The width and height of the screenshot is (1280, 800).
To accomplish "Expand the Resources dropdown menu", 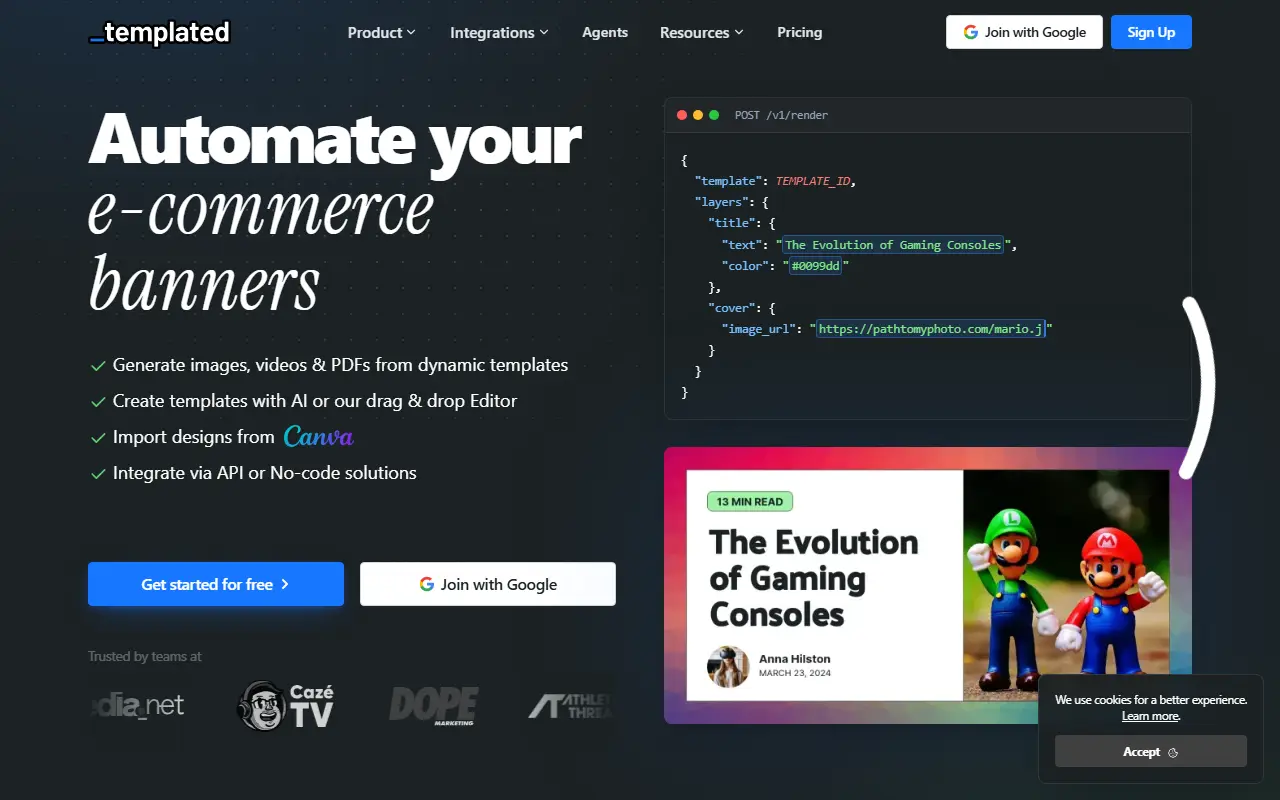I will pyautogui.click(x=701, y=32).
